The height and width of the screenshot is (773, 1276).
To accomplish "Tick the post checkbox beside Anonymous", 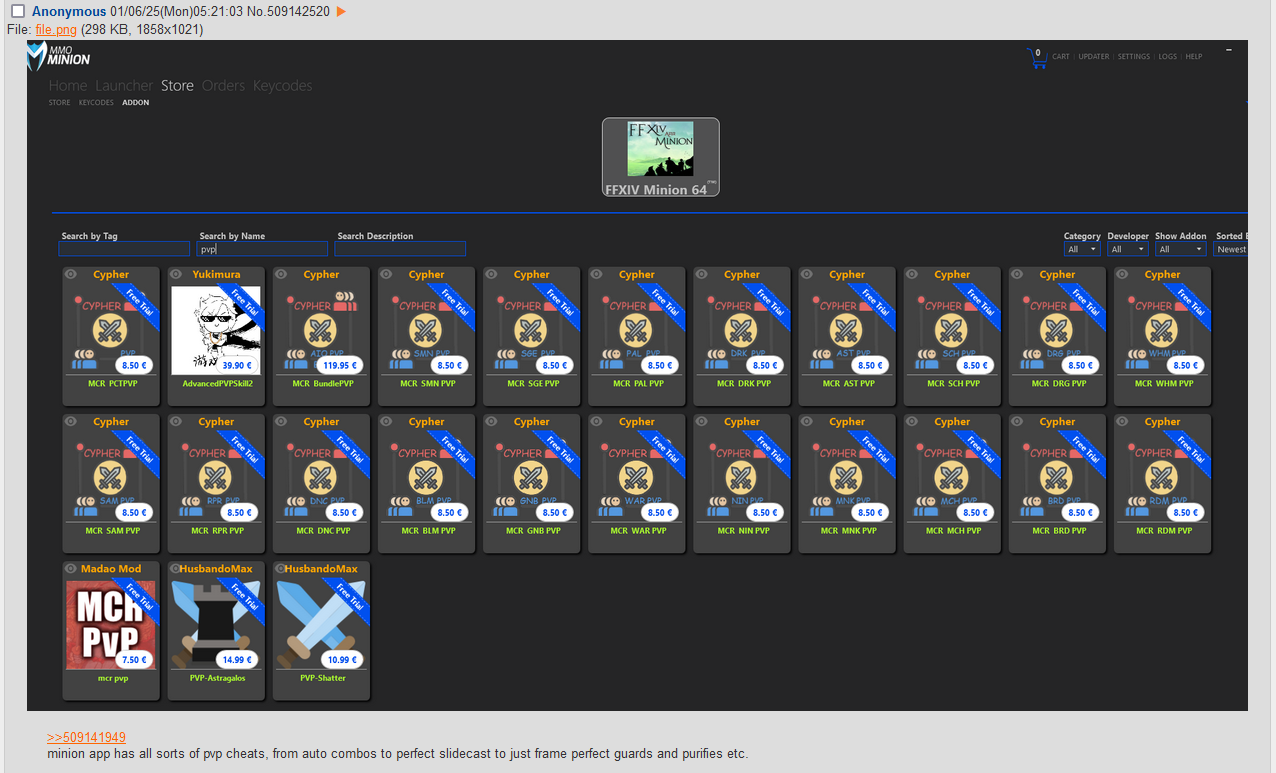I will 18,11.
